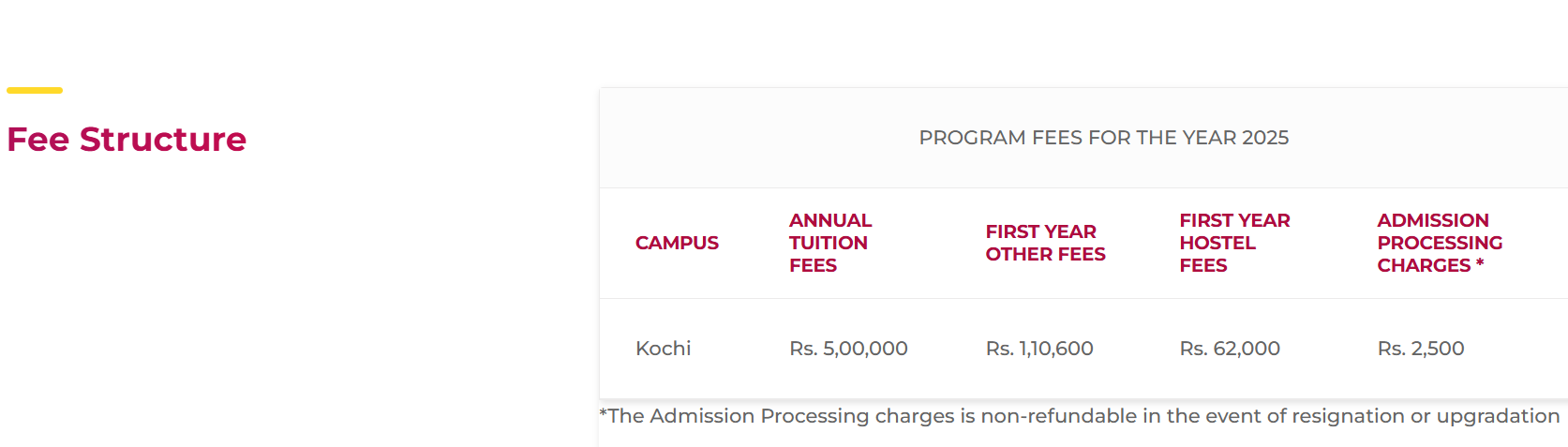Click the Rs. 5,00,000 tuition fee value
Image resolution: width=1568 pixels, height=447 pixels.
point(848,349)
